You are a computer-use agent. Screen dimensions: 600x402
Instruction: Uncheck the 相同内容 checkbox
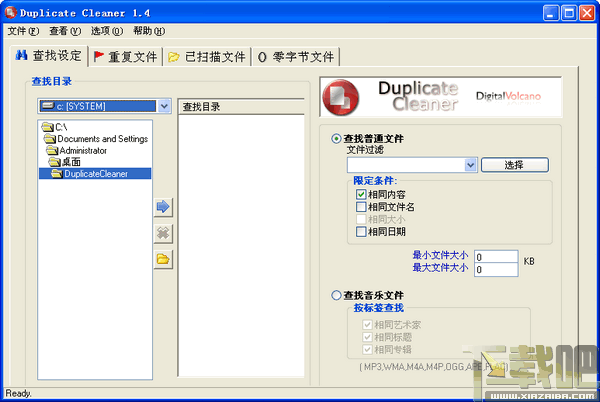coord(361,194)
